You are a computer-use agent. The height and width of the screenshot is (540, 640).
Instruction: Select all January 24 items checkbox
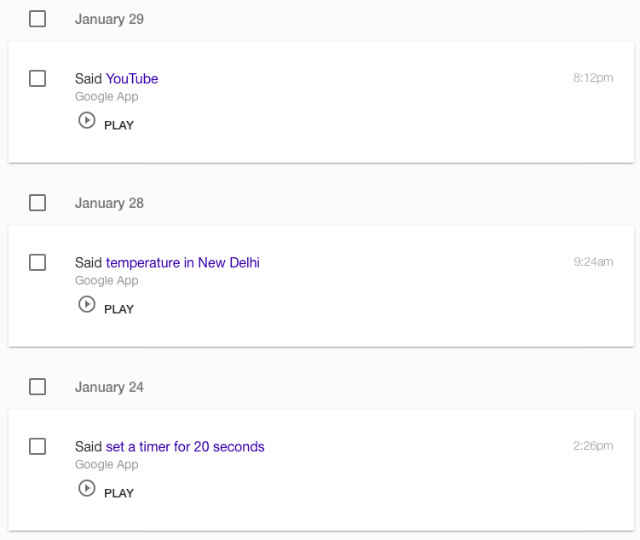coord(38,387)
